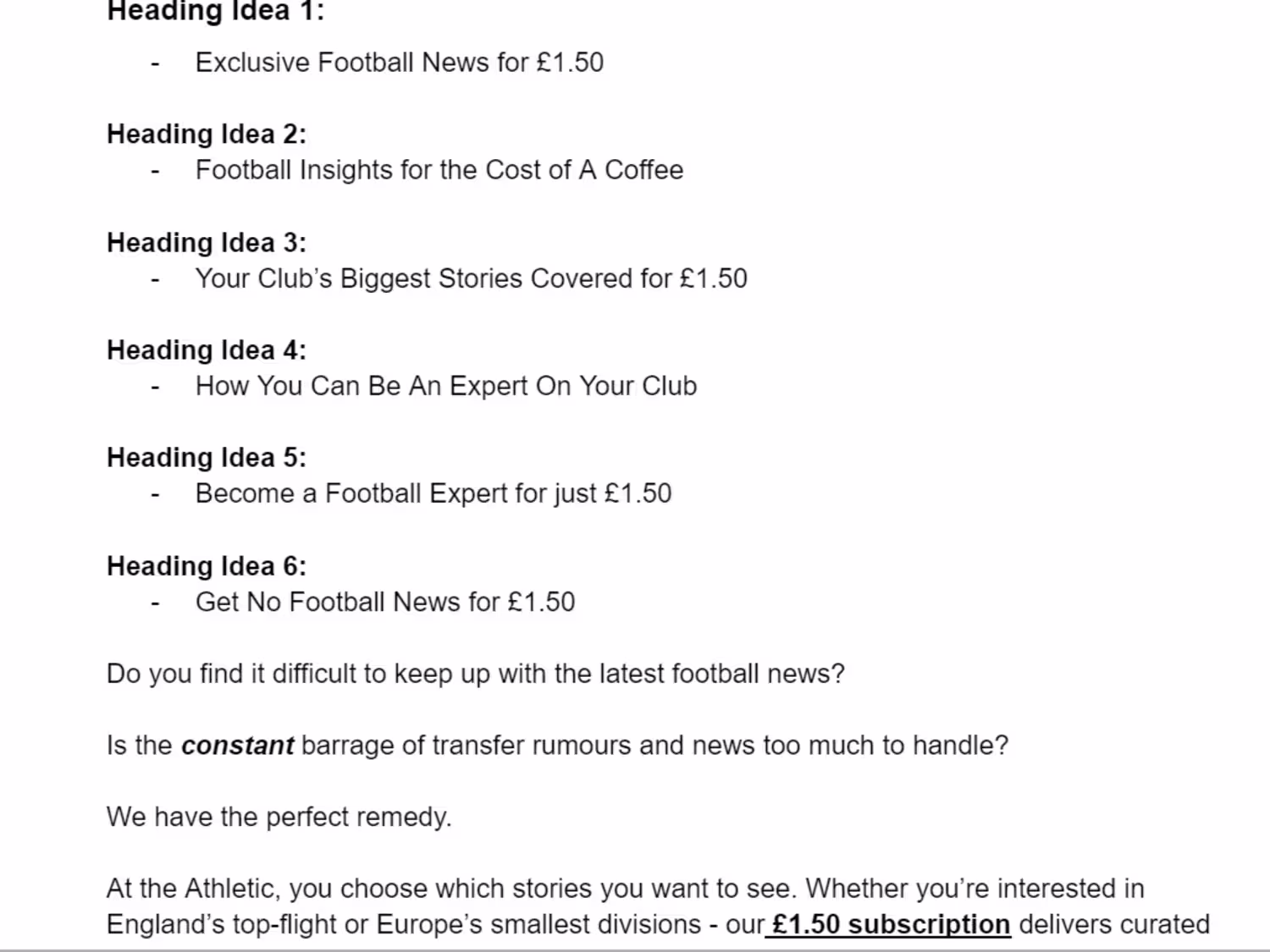Image resolution: width=1270 pixels, height=952 pixels.
Task: Click the "Heading Idea 4:" heading
Action: coord(207,350)
